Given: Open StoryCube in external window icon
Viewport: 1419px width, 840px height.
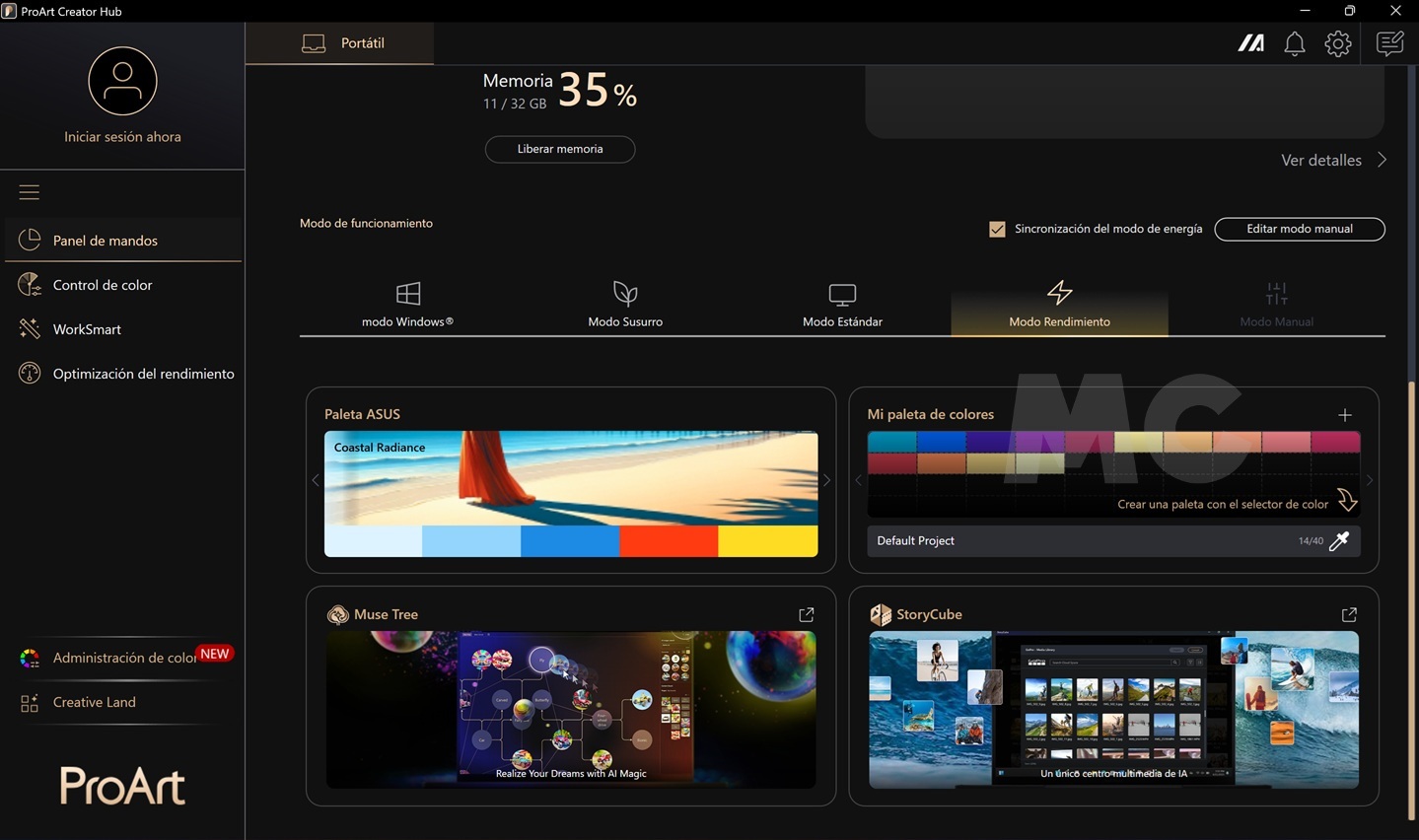Looking at the screenshot, I should tap(1350, 614).
